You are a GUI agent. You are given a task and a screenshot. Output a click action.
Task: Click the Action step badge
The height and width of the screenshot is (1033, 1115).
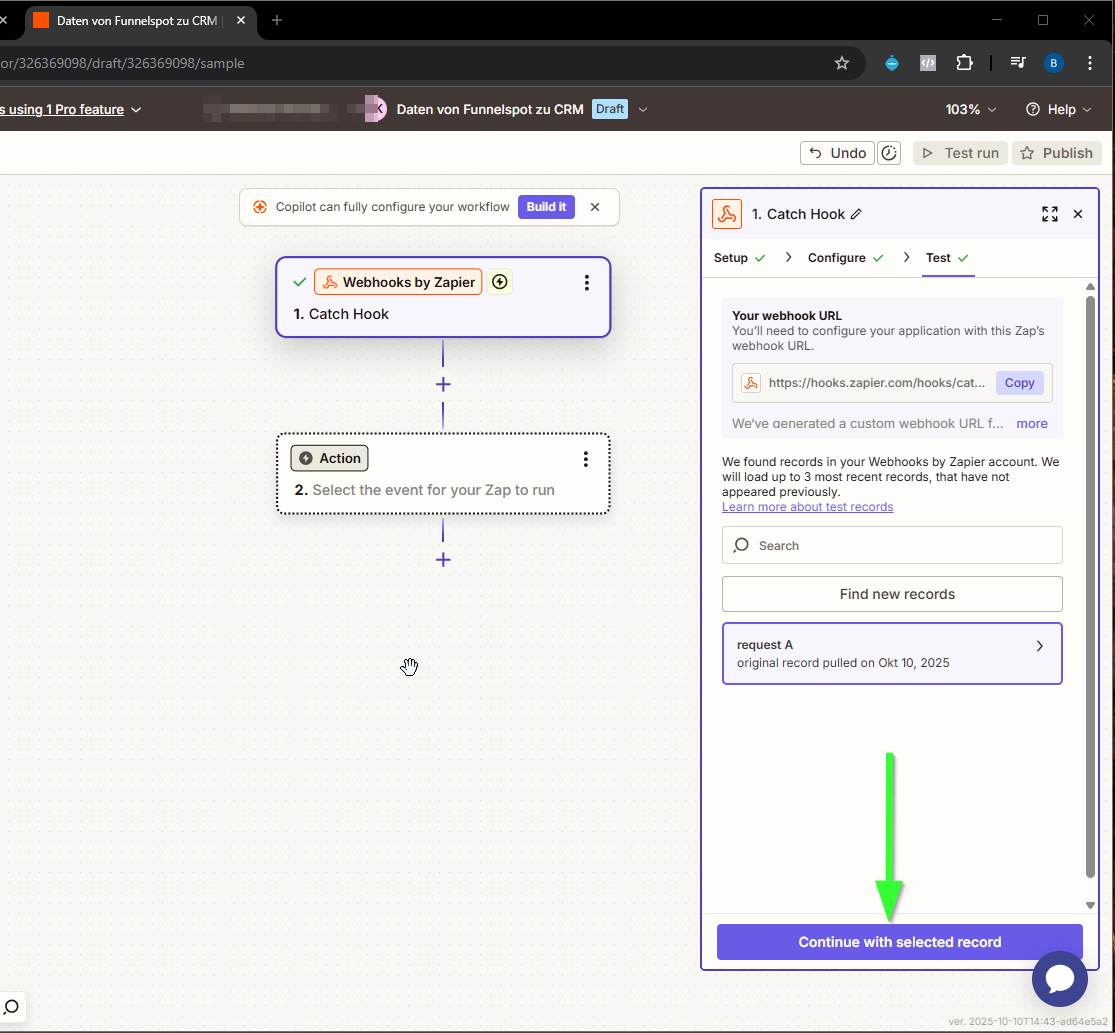pyautogui.click(x=329, y=459)
